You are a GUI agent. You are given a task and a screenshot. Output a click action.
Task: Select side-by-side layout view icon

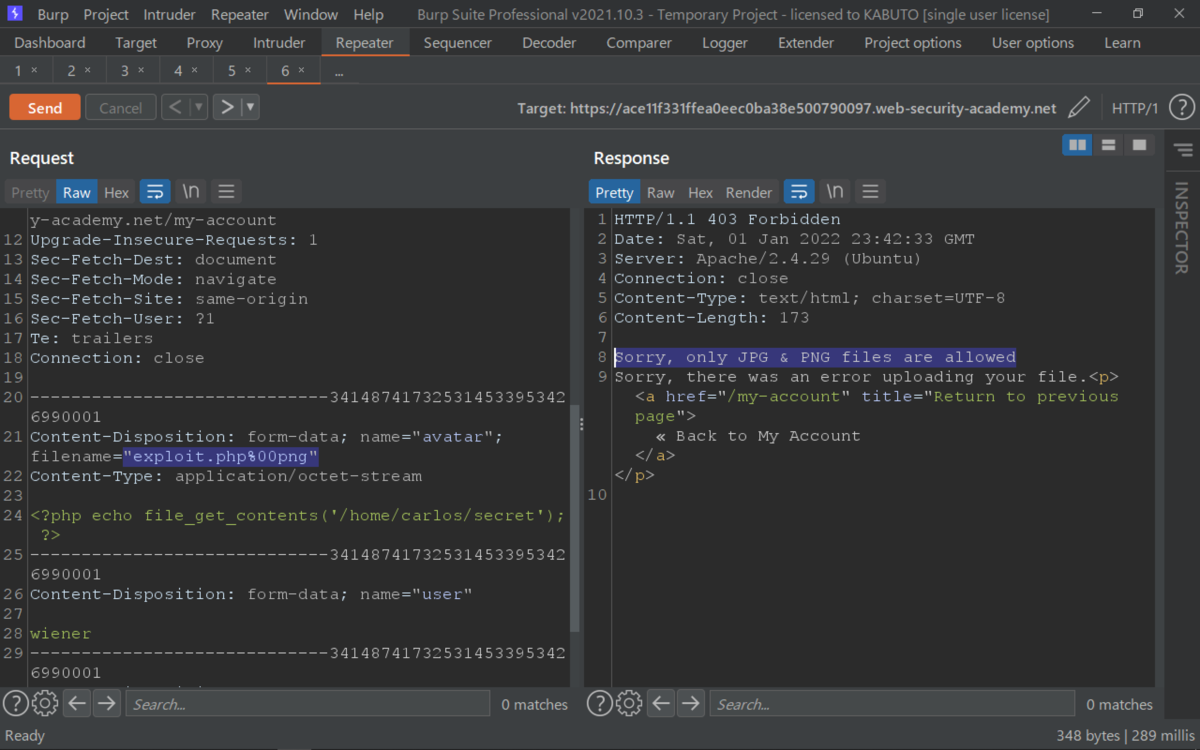[x=1077, y=146]
